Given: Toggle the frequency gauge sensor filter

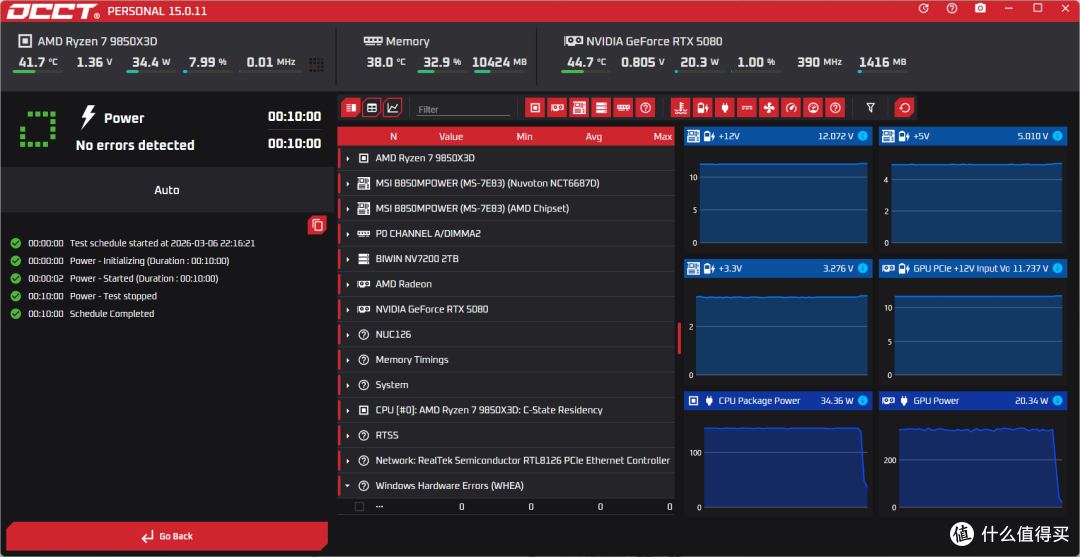Looking at the screenshot, I should [791, 107].
